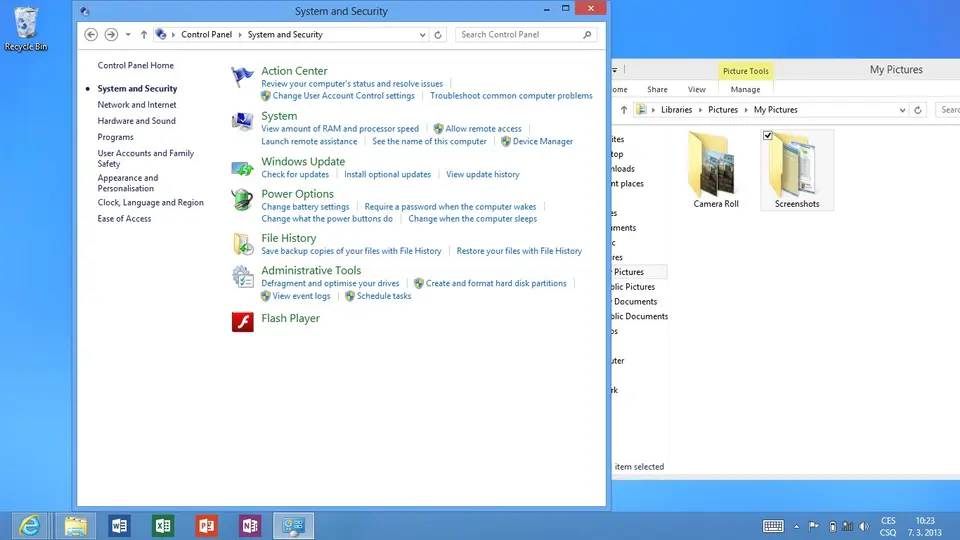The image size is (960, 540).
Task: Open Recycle Bin on desktop
Action: point(26,29)
